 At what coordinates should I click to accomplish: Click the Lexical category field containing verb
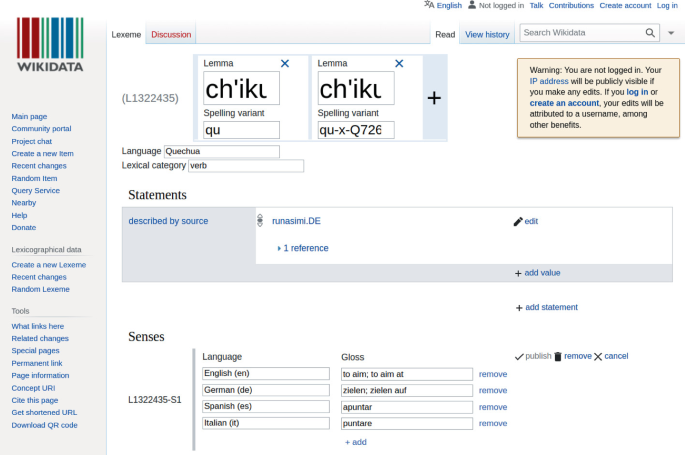click(x=245, y=166)
